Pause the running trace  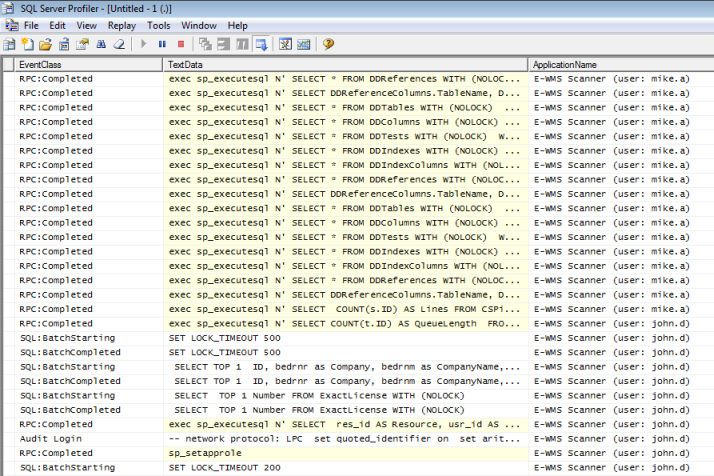pos(162,44)
